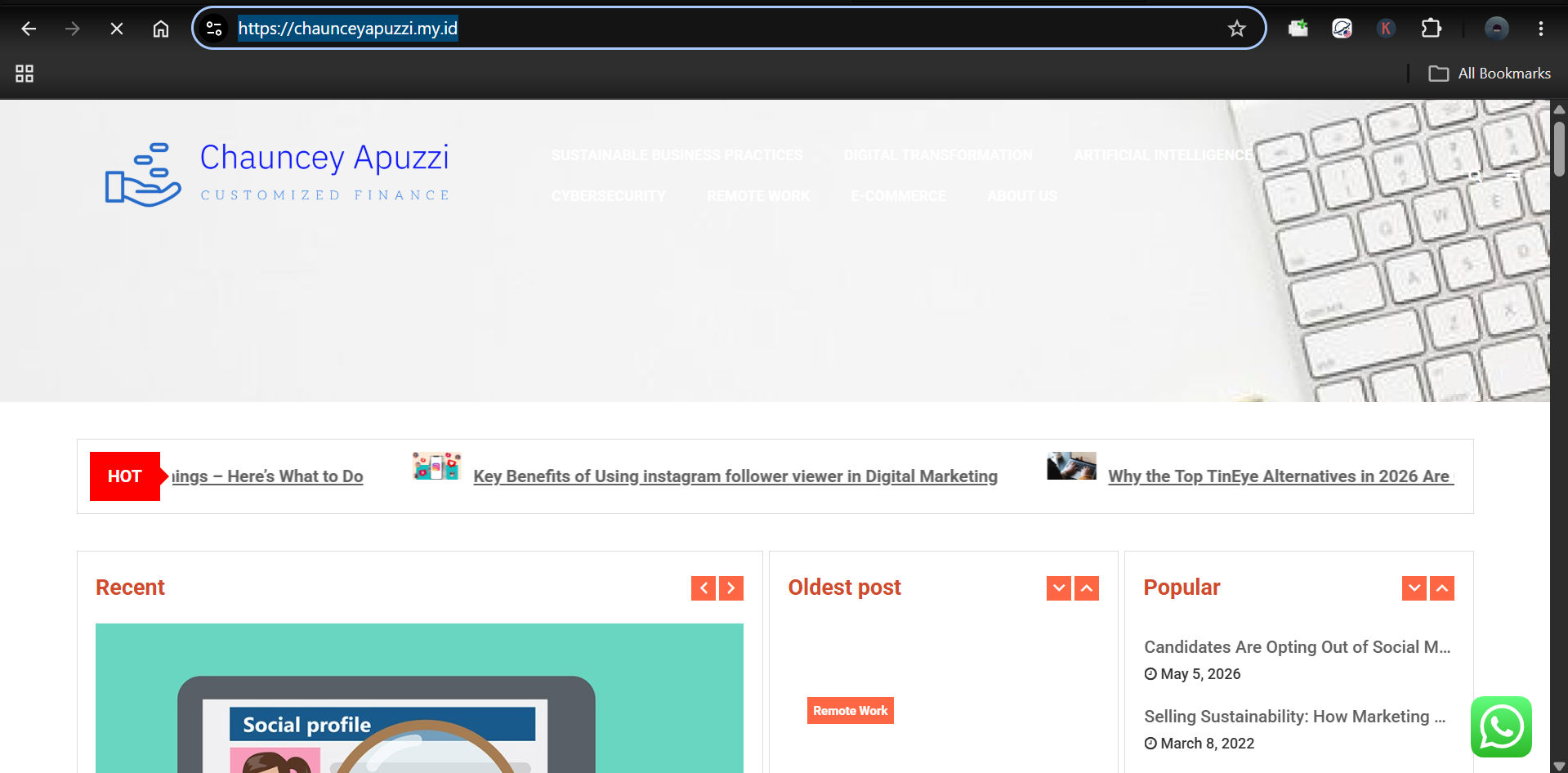Go back to the previous page
The image size is (1568, 773).
pos(29,29)
